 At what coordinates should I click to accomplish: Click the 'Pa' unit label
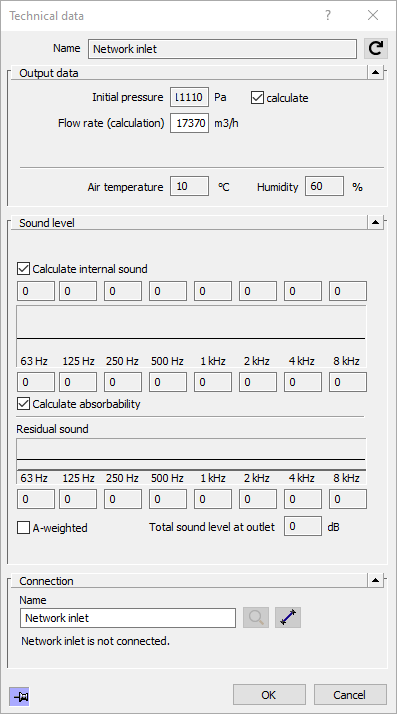pos(220,97)
